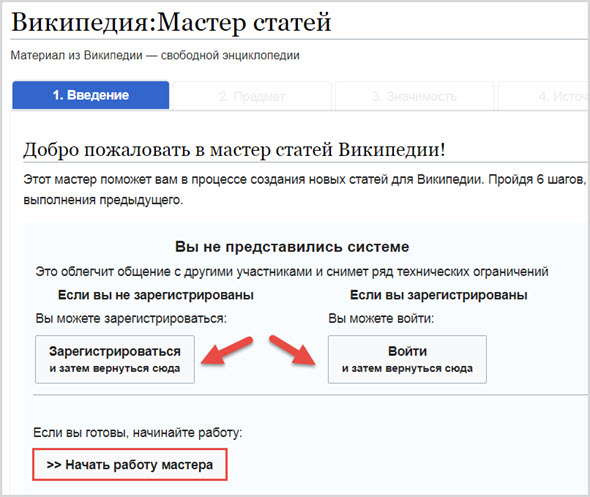Screen dimensions: 590x497
Task: Click the 'Добро пожаловать в мастер статей' heading
Action: pyautogui.click(x=234, y=149)
